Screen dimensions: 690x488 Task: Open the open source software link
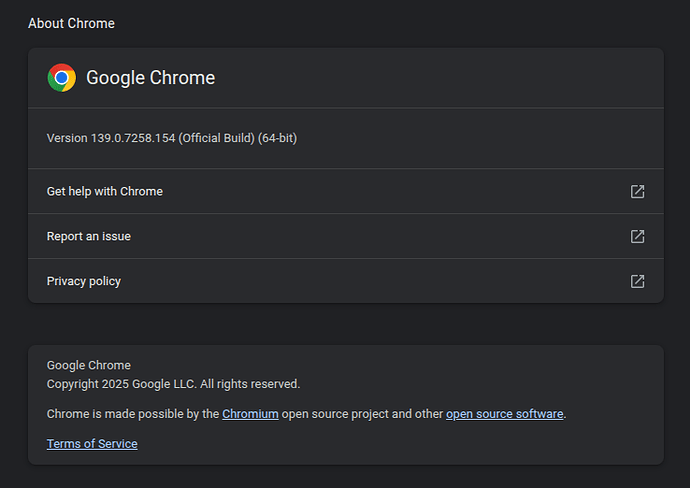point(504,414)
